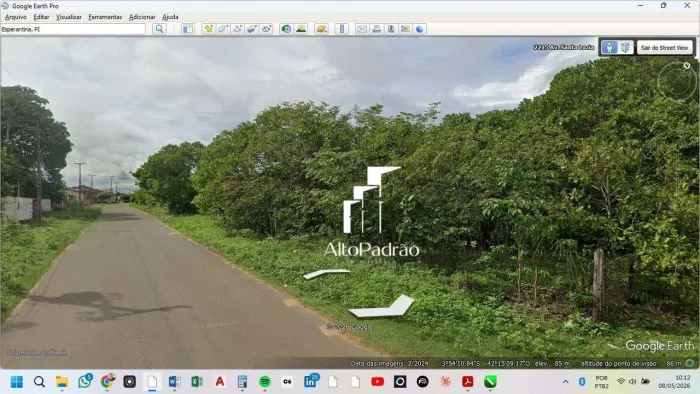700x394 pixels.
Task: Open the Ferramentas menu
Action: point(105,17)
